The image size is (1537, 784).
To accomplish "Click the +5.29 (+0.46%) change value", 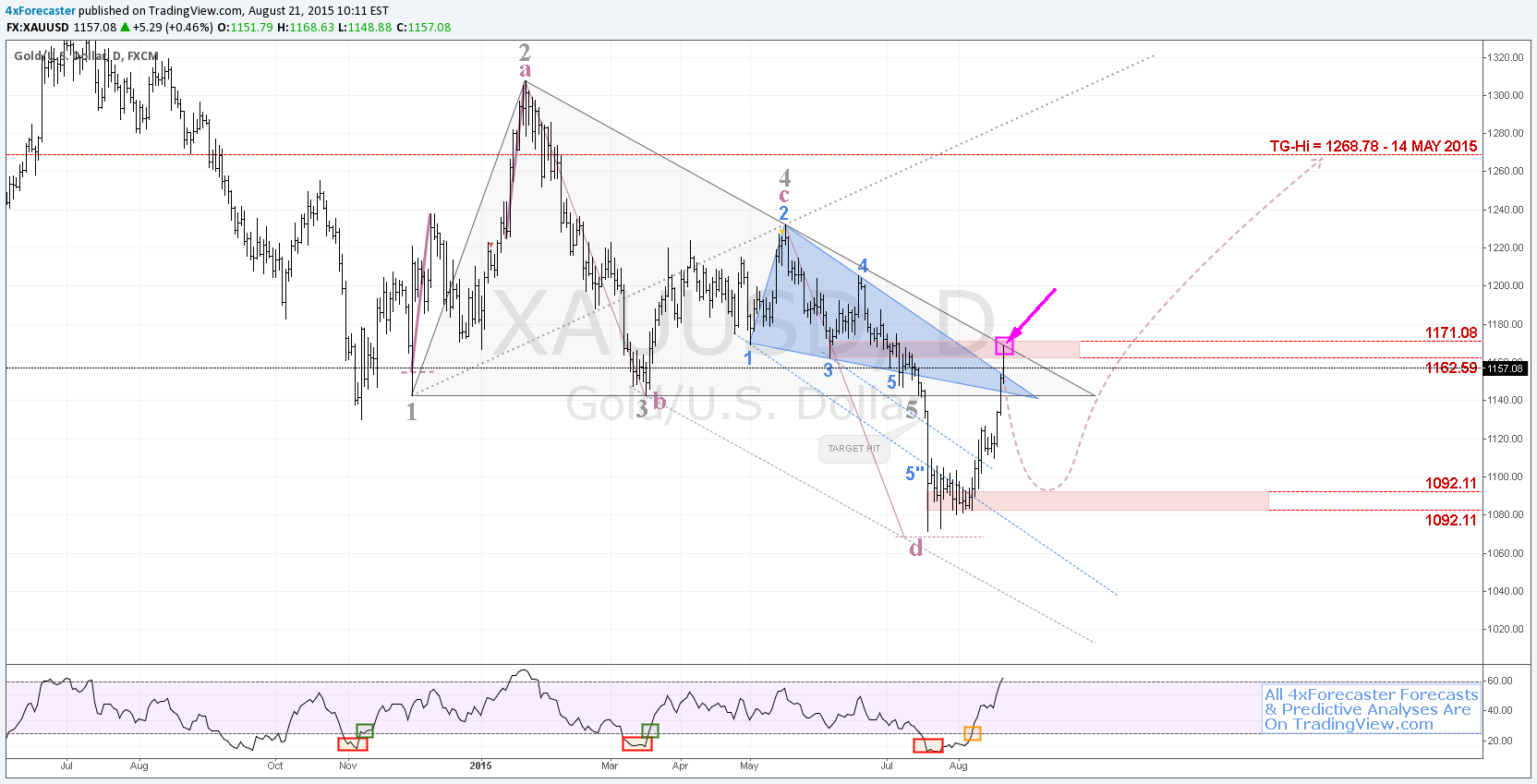I will (x=173, y=28).
